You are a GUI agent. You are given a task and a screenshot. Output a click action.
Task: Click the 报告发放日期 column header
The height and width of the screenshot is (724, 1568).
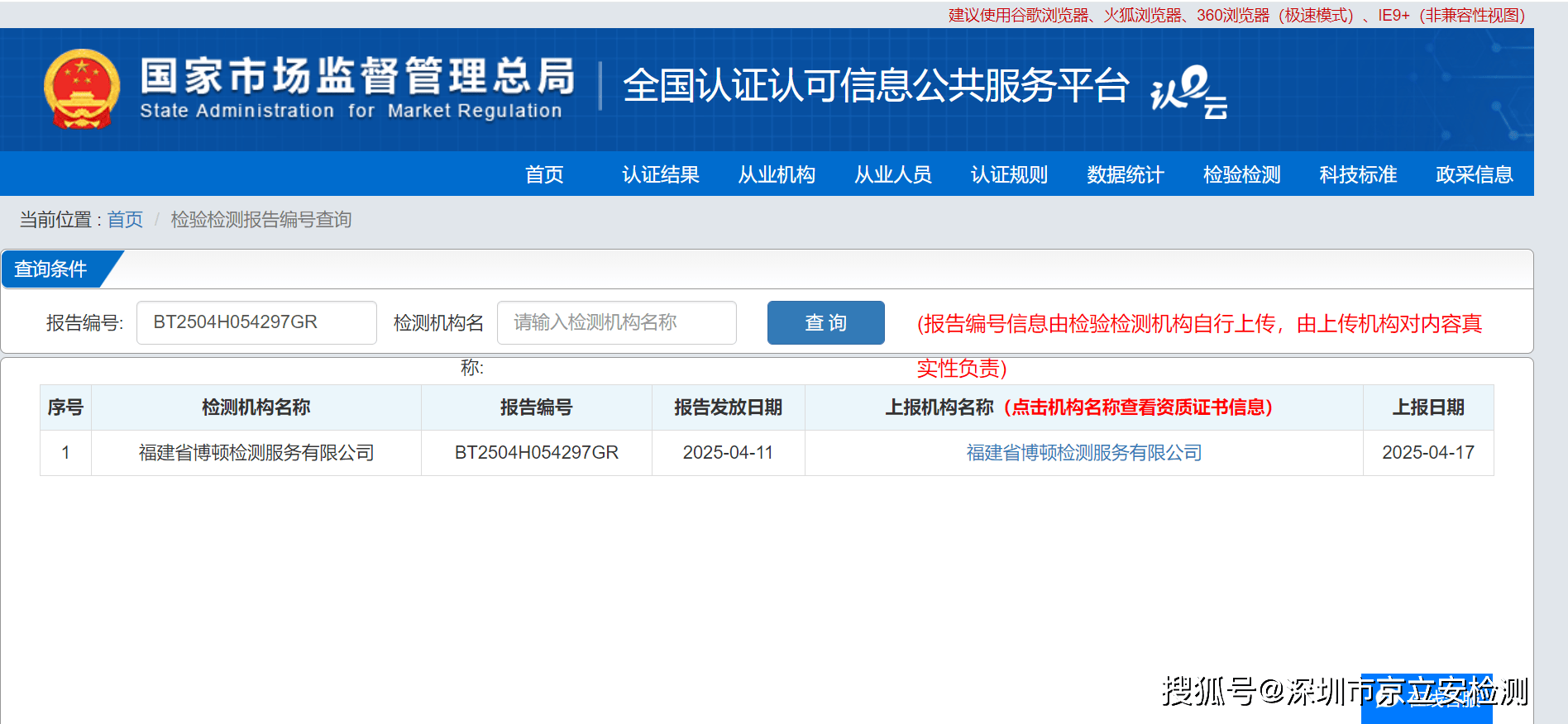tap(729, 407)
